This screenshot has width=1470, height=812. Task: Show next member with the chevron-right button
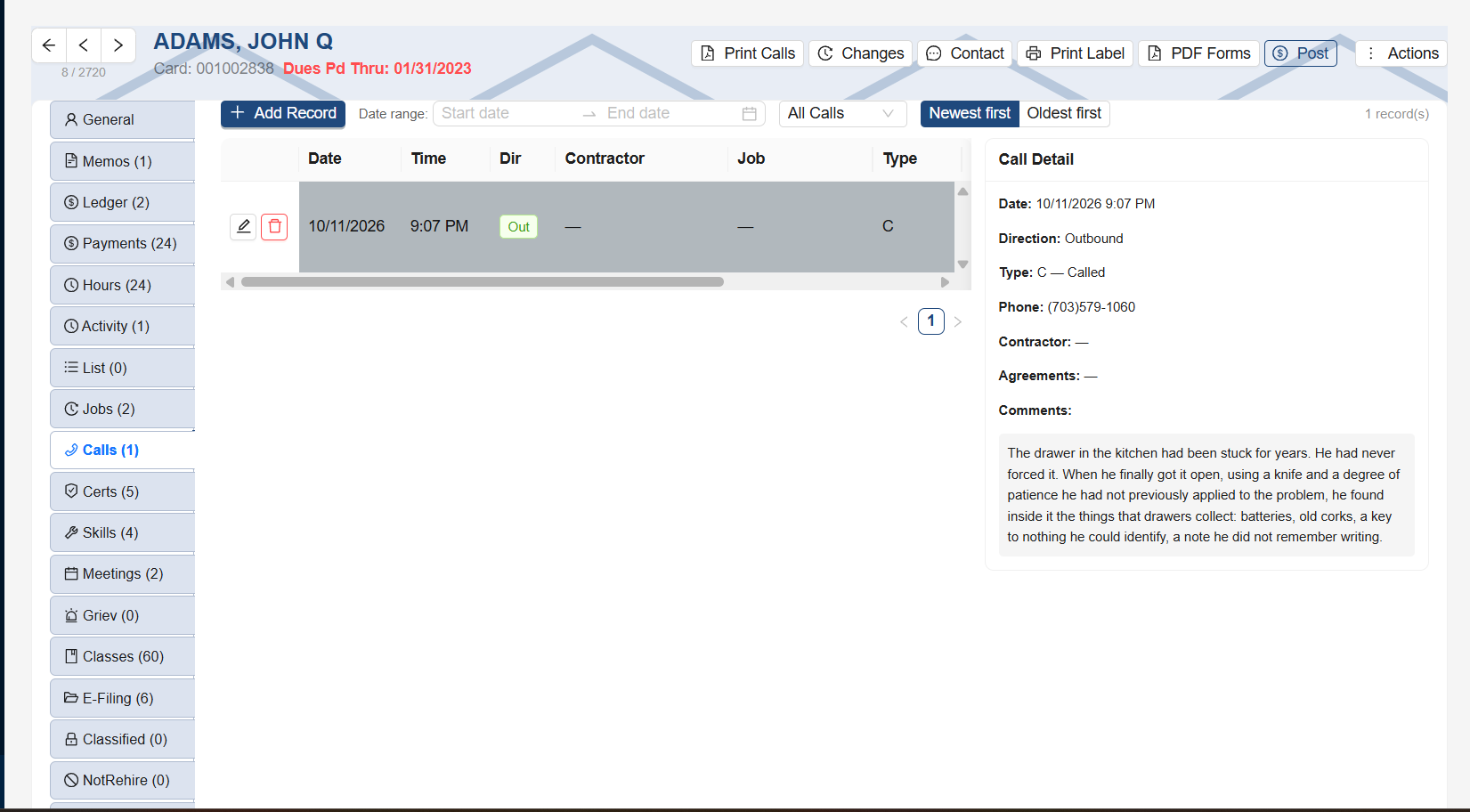(x=118, y=45)
